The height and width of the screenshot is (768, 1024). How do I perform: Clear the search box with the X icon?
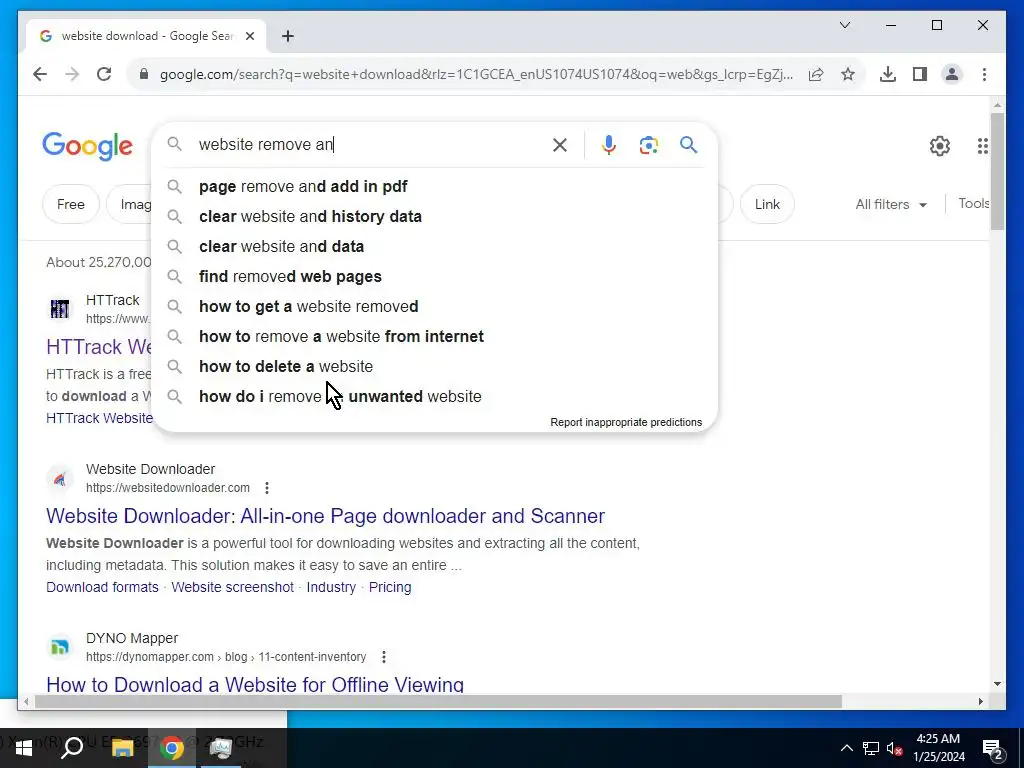pos(560,145)
